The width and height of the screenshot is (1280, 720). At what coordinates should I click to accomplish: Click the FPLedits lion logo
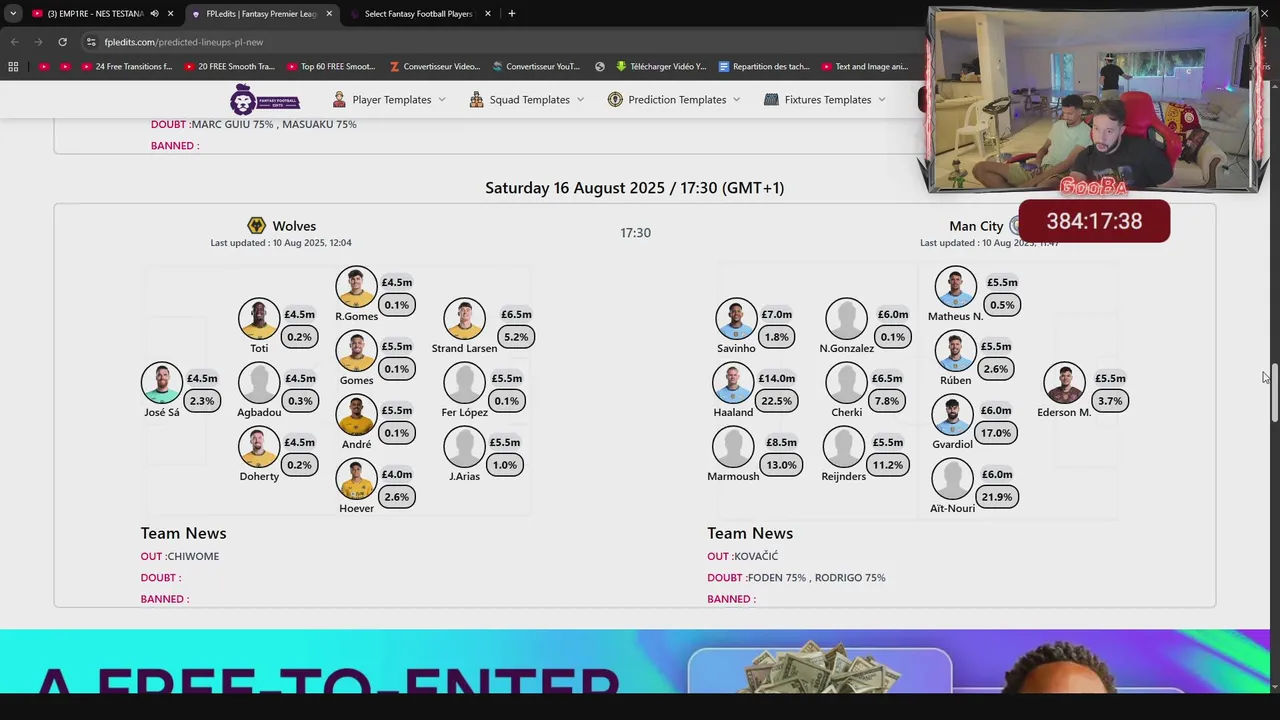(265, 100)
